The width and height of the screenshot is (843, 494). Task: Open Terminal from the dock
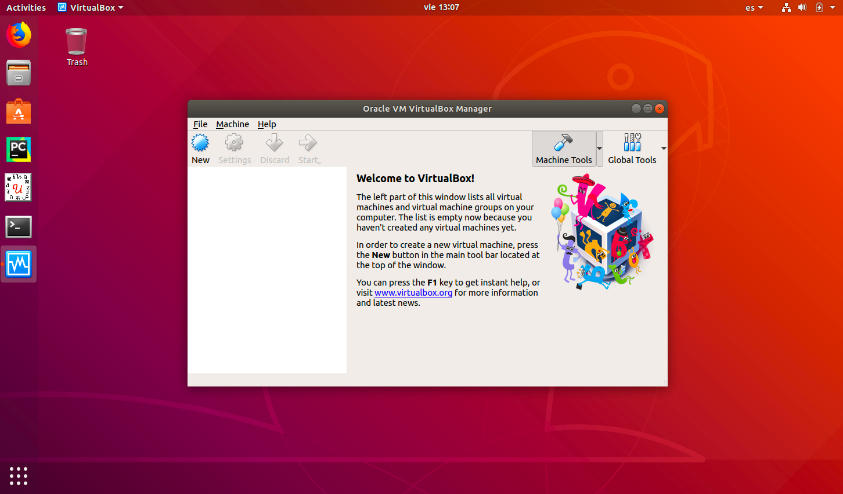click(19, 226)
